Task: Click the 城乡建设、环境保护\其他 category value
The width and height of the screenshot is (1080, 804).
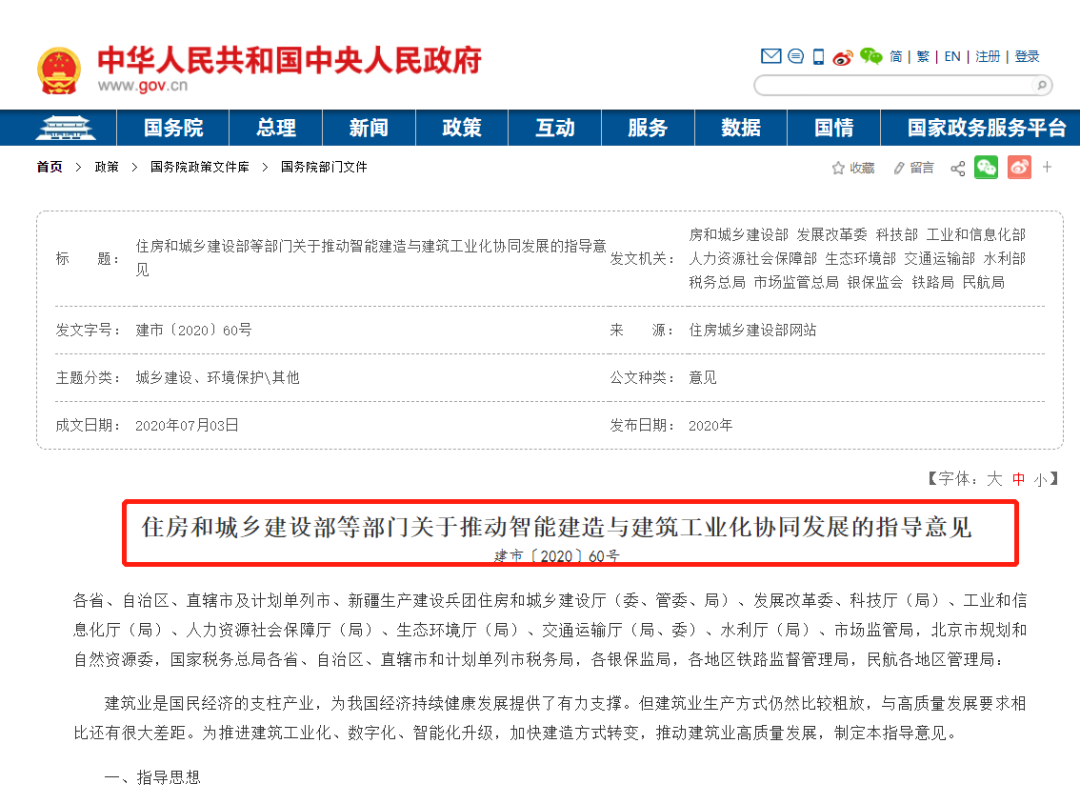Action: pos(218,378)
